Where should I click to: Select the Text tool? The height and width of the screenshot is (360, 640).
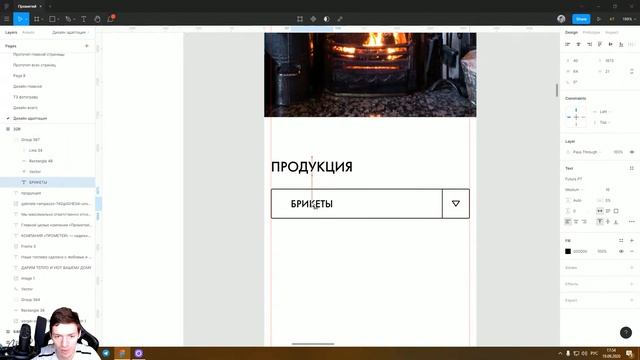pos(84,19)
